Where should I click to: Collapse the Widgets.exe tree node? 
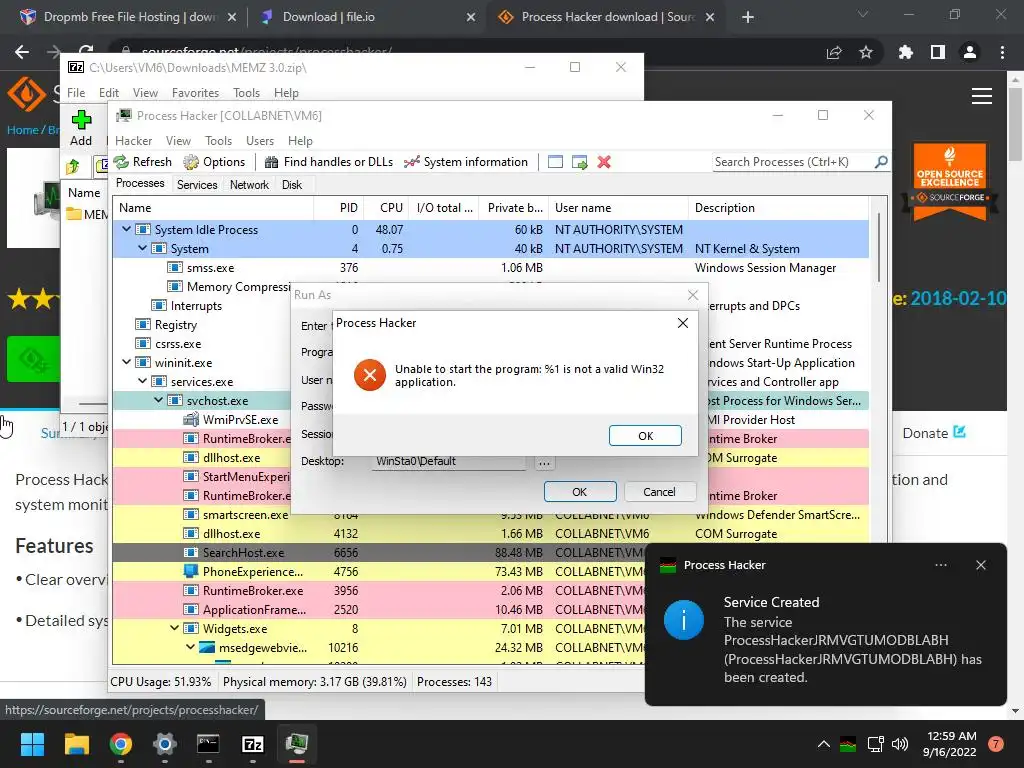(174, 628)
